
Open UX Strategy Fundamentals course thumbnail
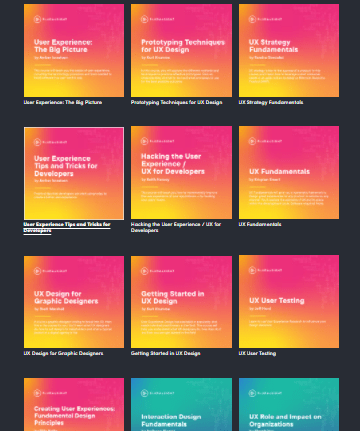tap(289, 50)
